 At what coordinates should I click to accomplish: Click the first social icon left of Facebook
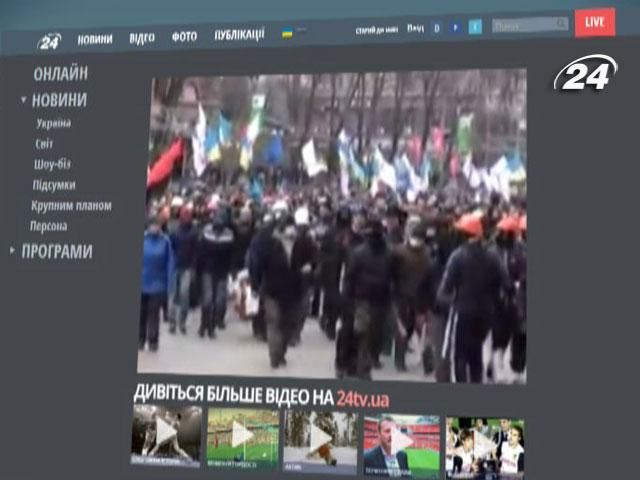coord(436,28)
